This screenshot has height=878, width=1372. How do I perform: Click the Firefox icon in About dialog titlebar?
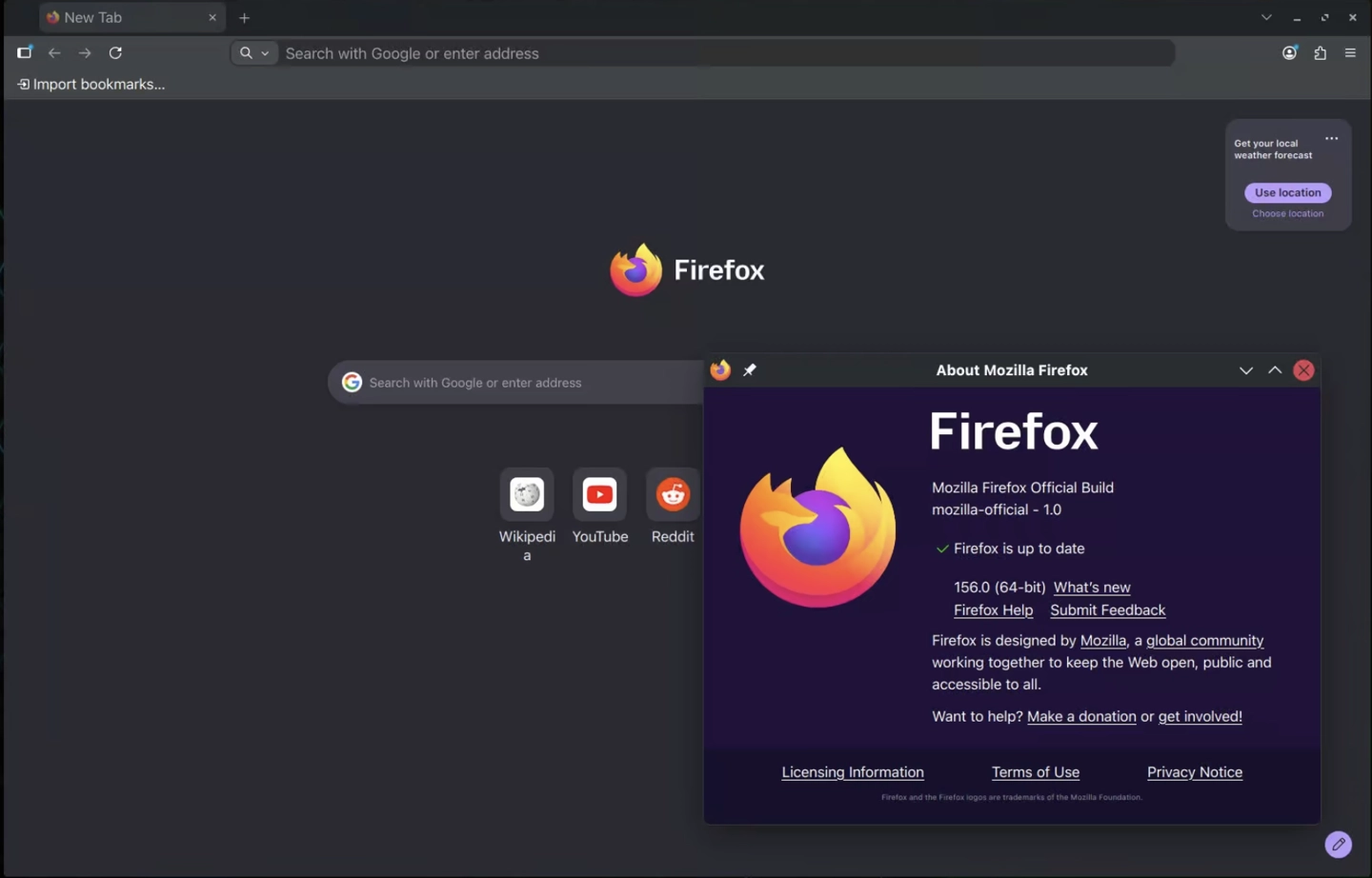[x=720, y=370]
